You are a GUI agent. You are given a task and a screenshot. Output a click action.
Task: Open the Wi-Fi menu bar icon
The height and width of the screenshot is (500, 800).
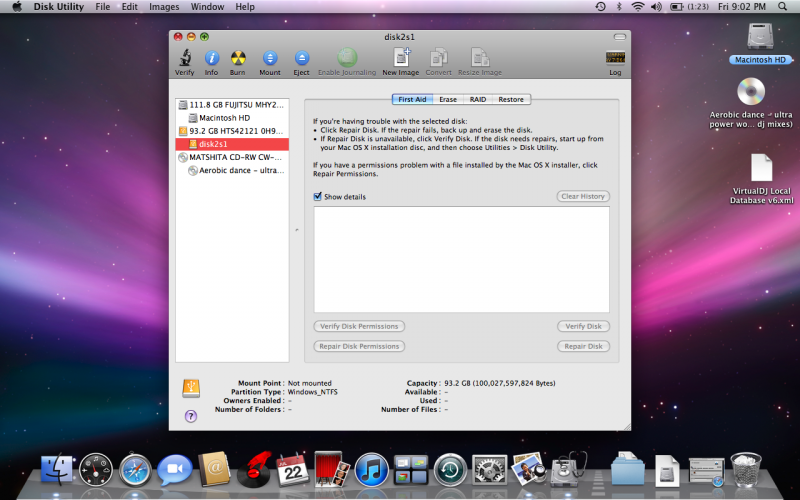pyautogui.click(x=638, y=7)
